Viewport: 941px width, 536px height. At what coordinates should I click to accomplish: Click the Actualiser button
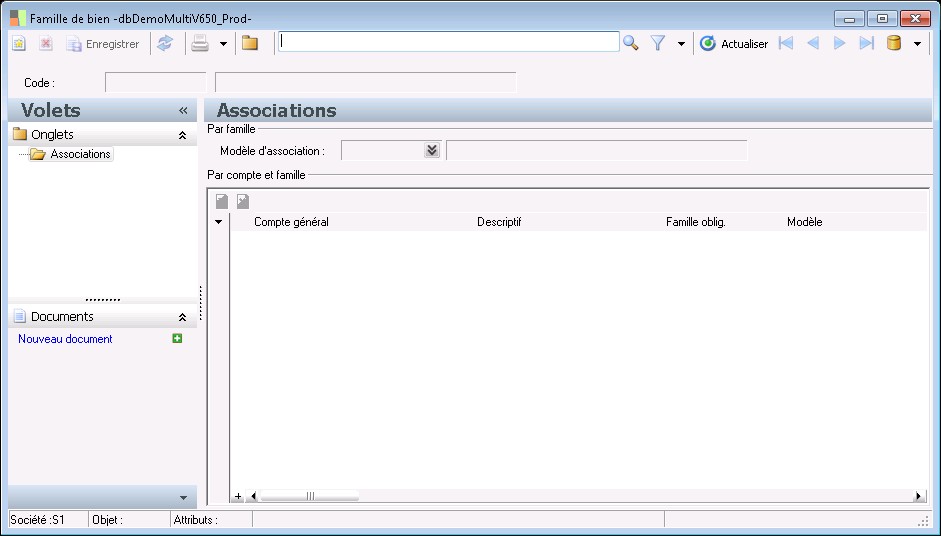pyautogui.click(x=734, y=44)
